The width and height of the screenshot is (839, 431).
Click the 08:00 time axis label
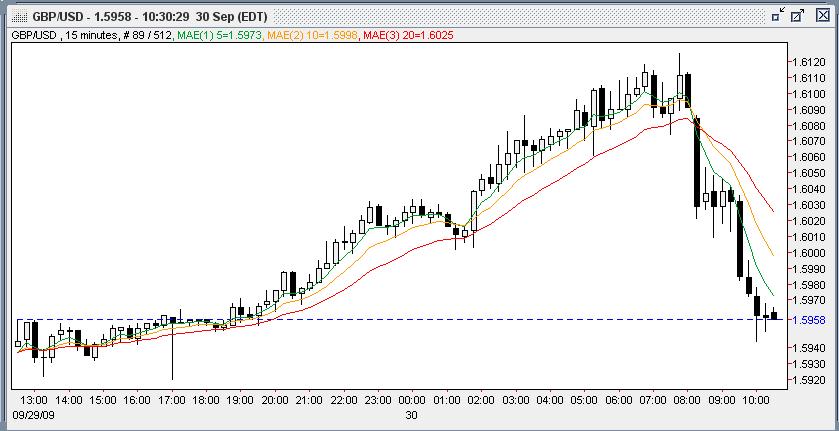pos(687,400)
